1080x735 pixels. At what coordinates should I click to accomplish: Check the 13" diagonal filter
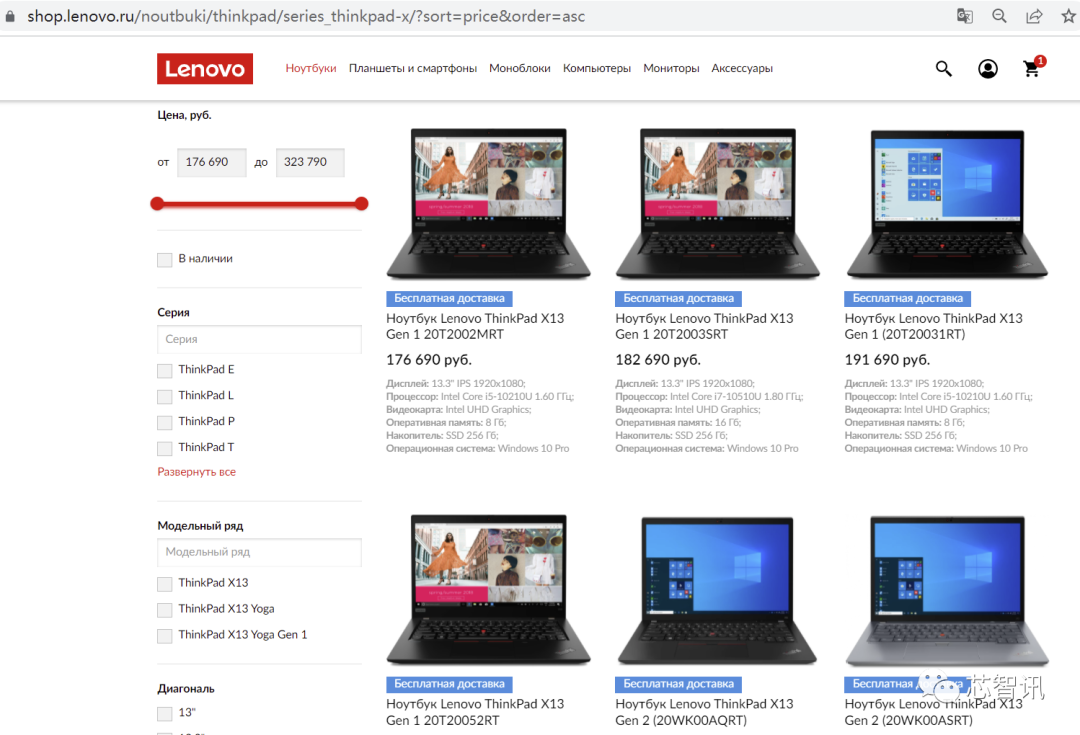[x=165, y=714]
